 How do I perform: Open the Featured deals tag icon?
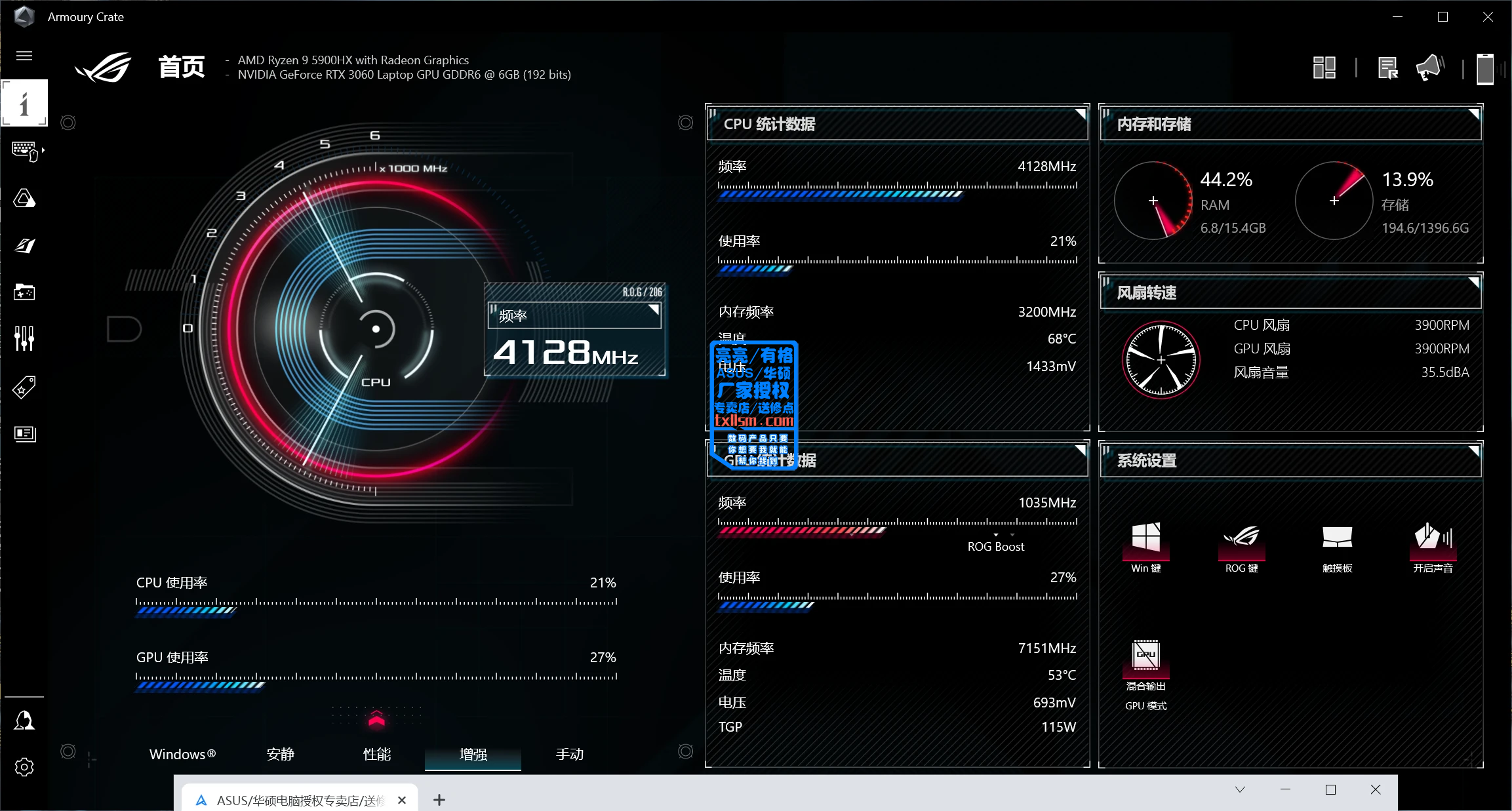[24, 387]
